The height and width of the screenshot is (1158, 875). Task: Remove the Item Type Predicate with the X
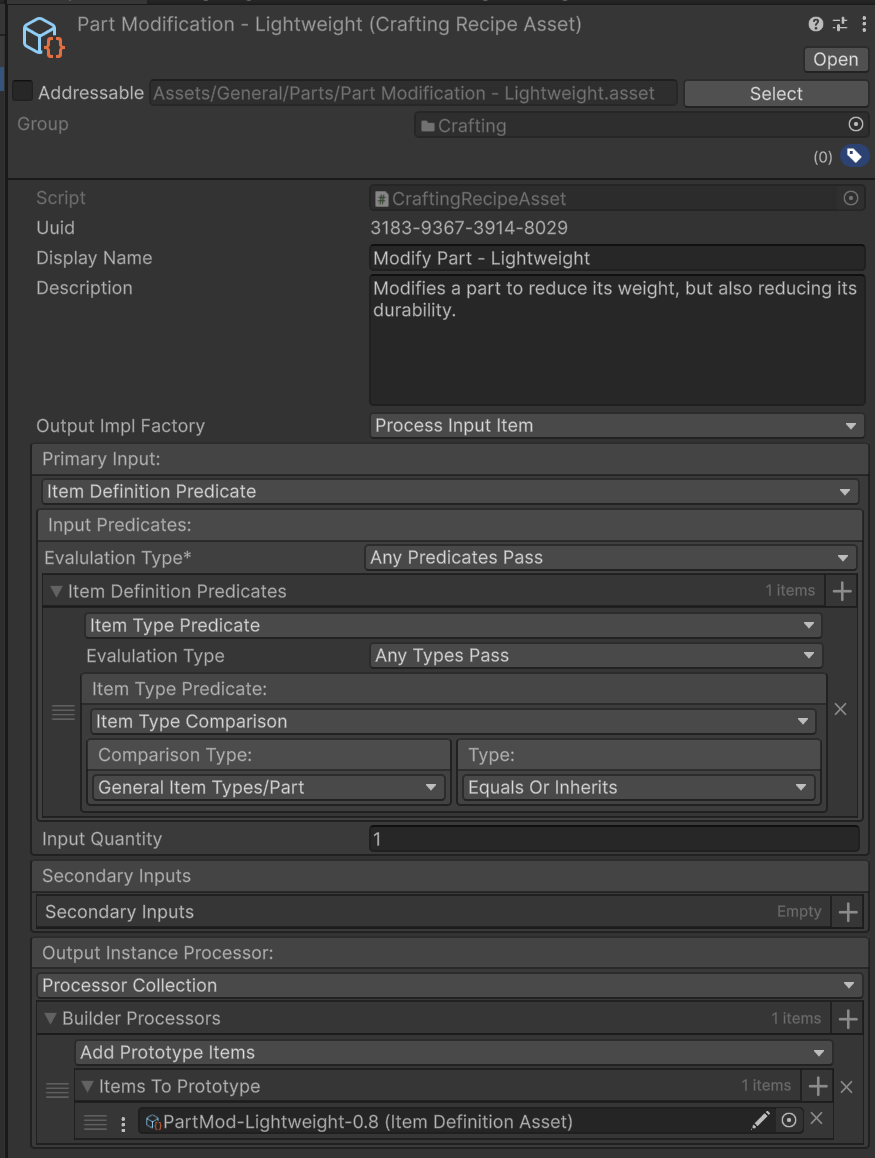pos(840,709)
